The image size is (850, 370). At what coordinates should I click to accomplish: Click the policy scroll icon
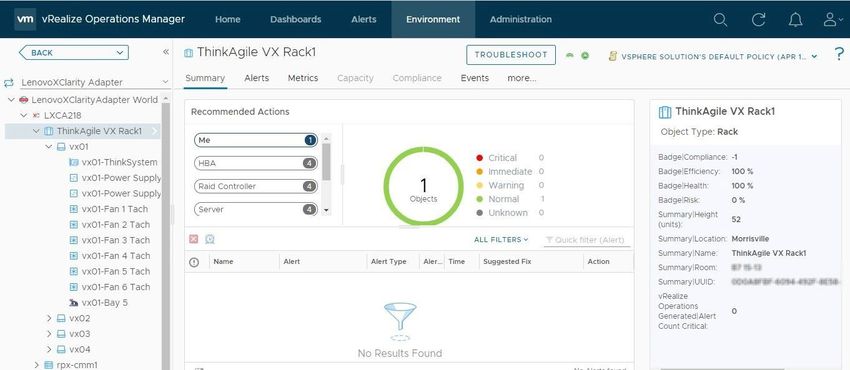613,56
